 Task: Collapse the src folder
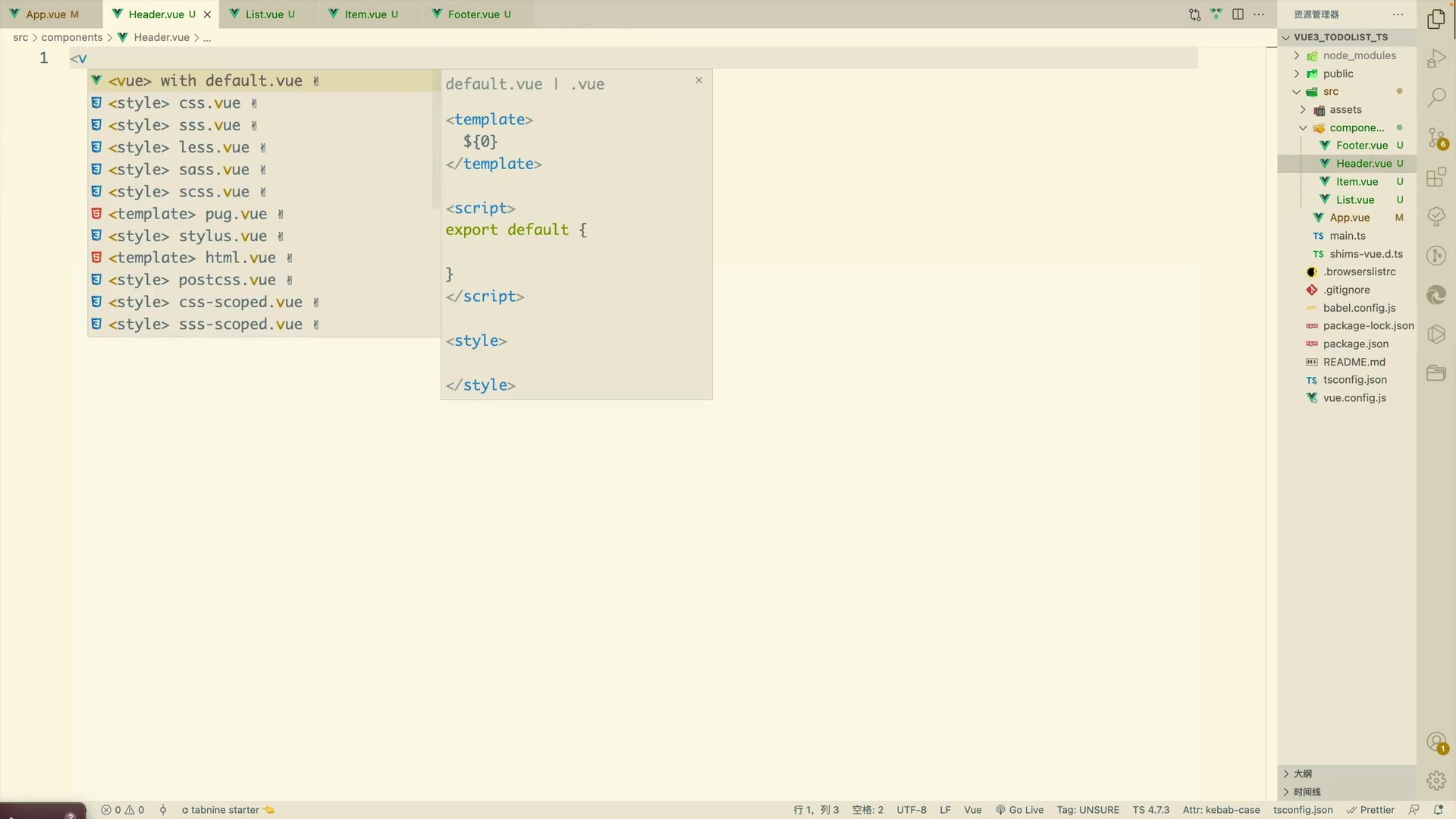[x=1330, y=92]
